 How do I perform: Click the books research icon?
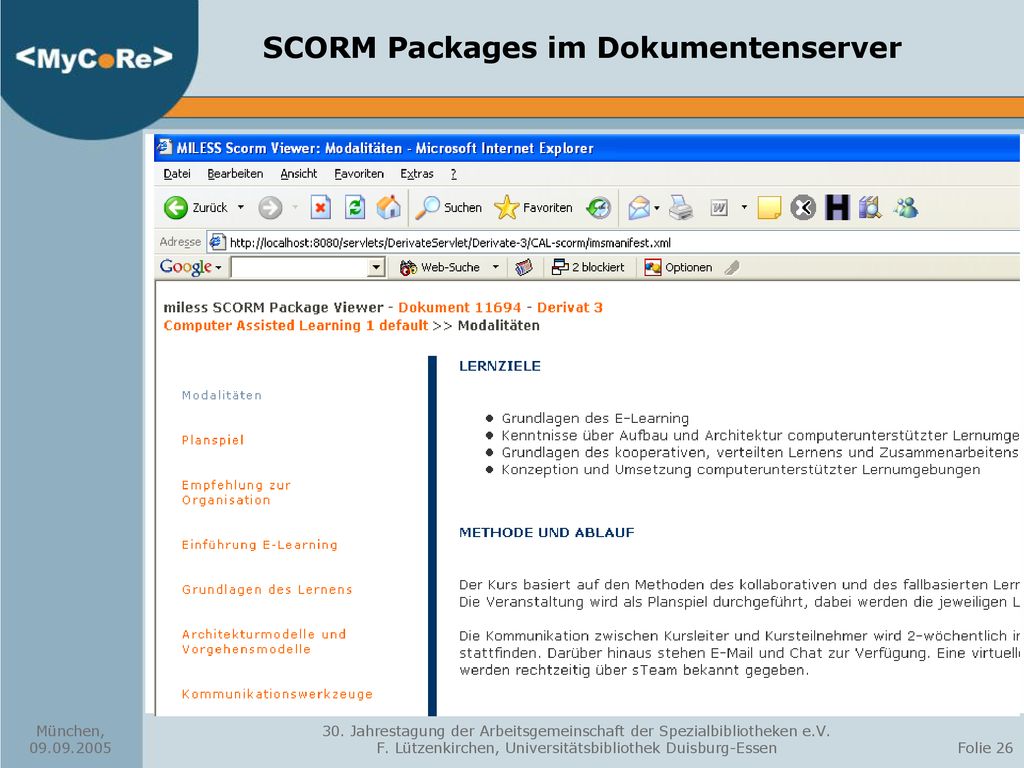coord(870,208)
